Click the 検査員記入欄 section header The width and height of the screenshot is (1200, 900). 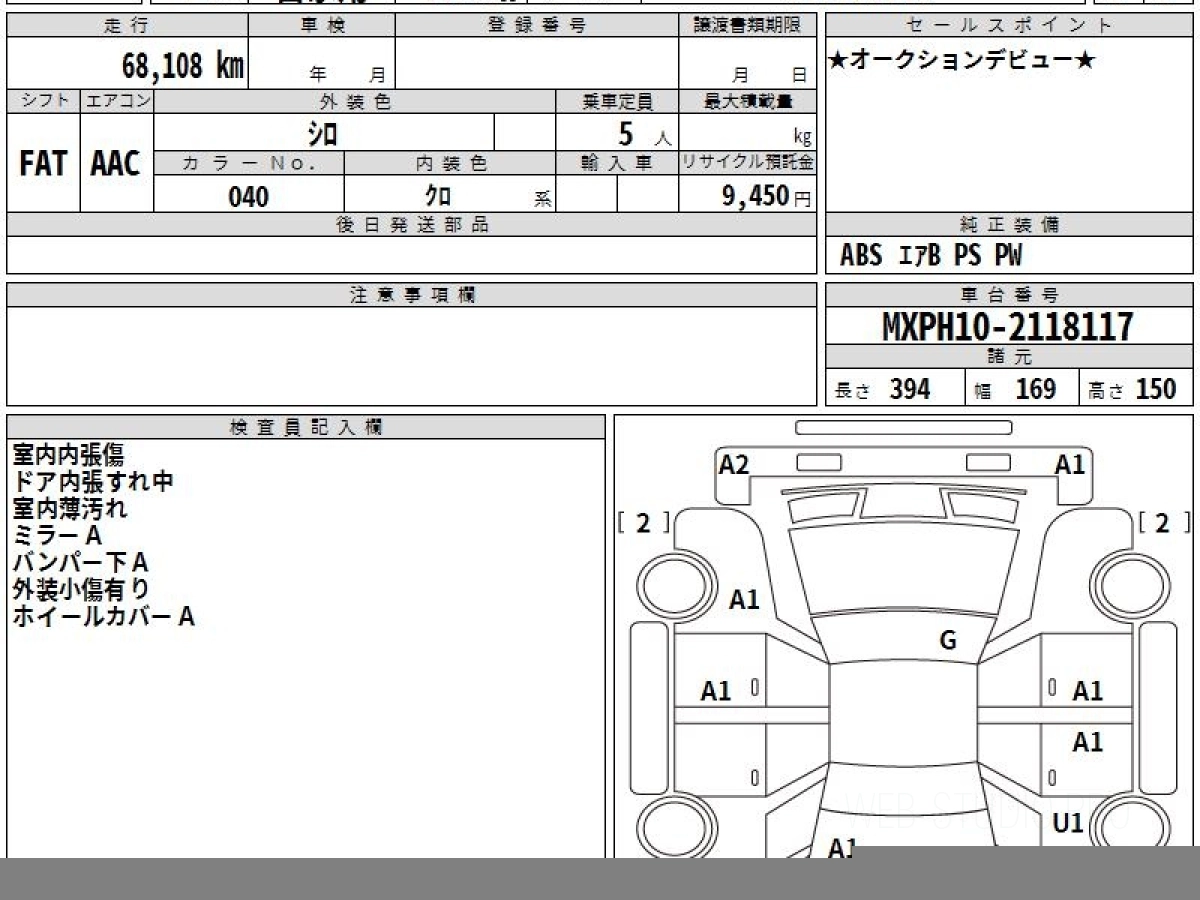(305, 427)
